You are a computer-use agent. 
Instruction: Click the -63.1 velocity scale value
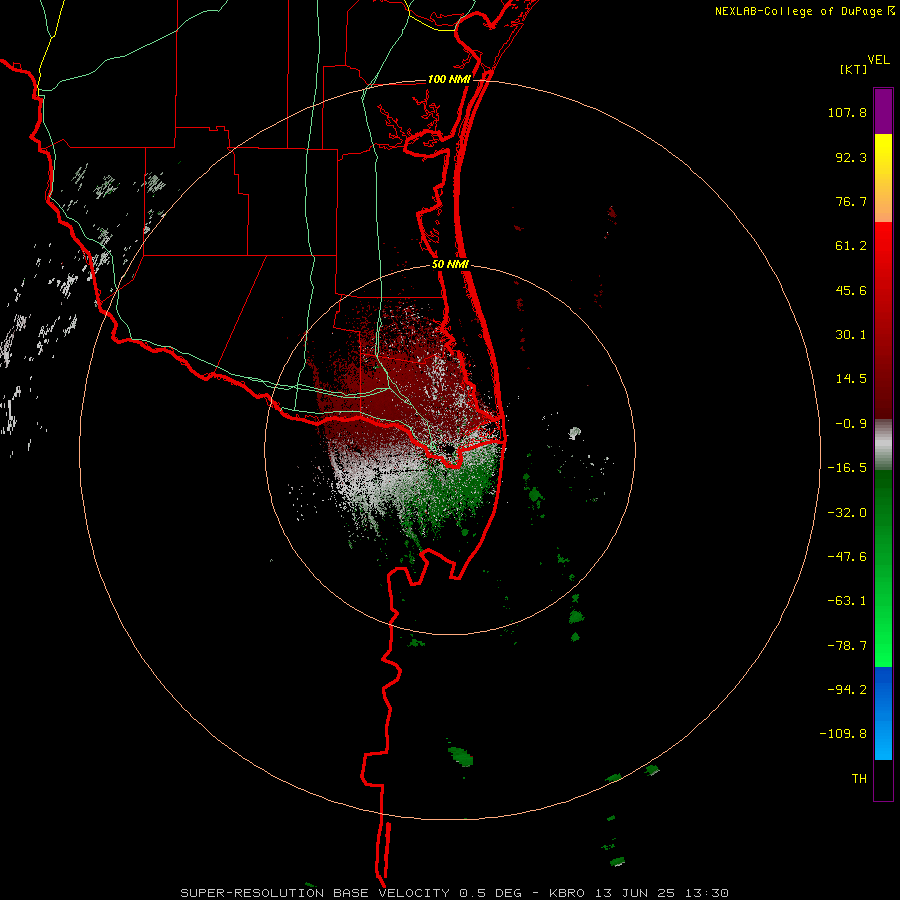[847, 601]
